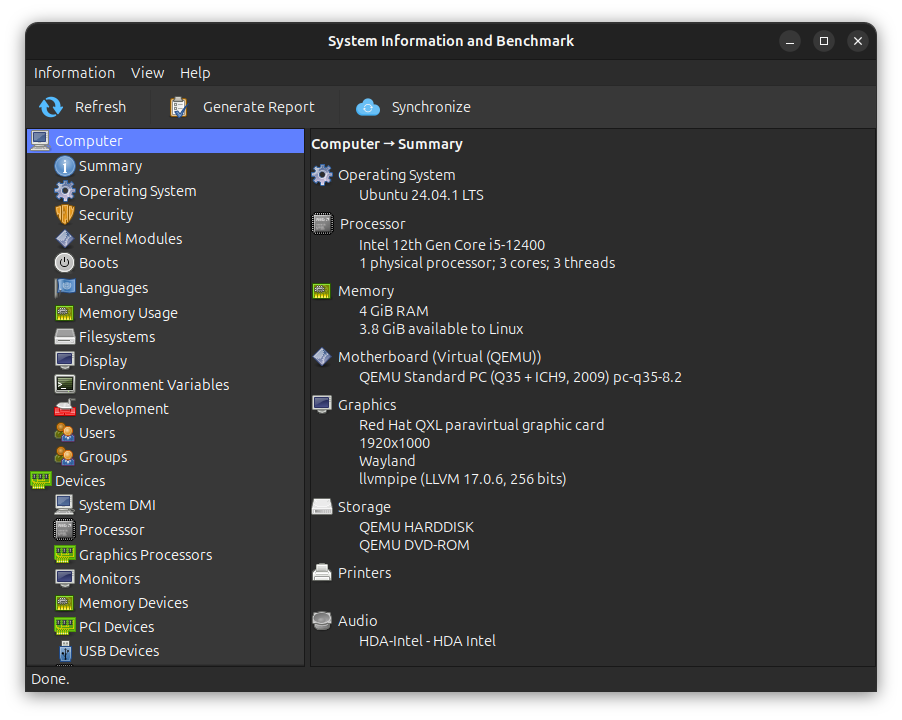Select Filesystems in the tree
902x720 pixels.
point(117,337)
